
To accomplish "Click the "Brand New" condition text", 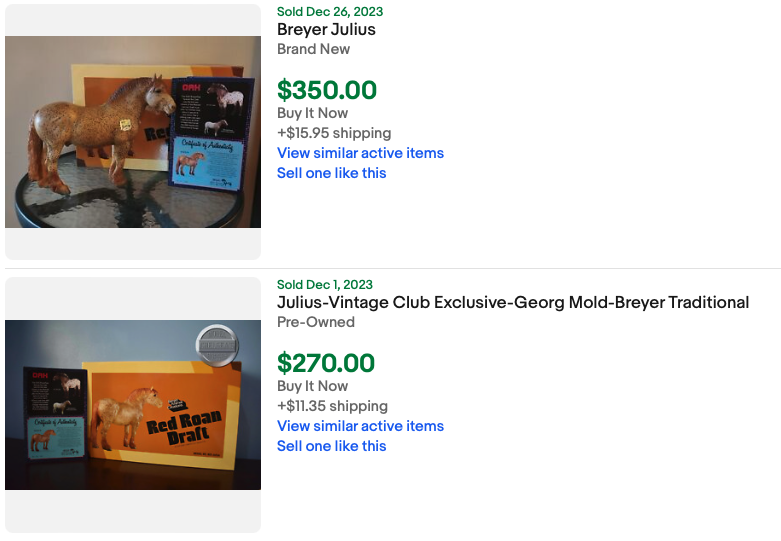I will (x=313, y=49).
